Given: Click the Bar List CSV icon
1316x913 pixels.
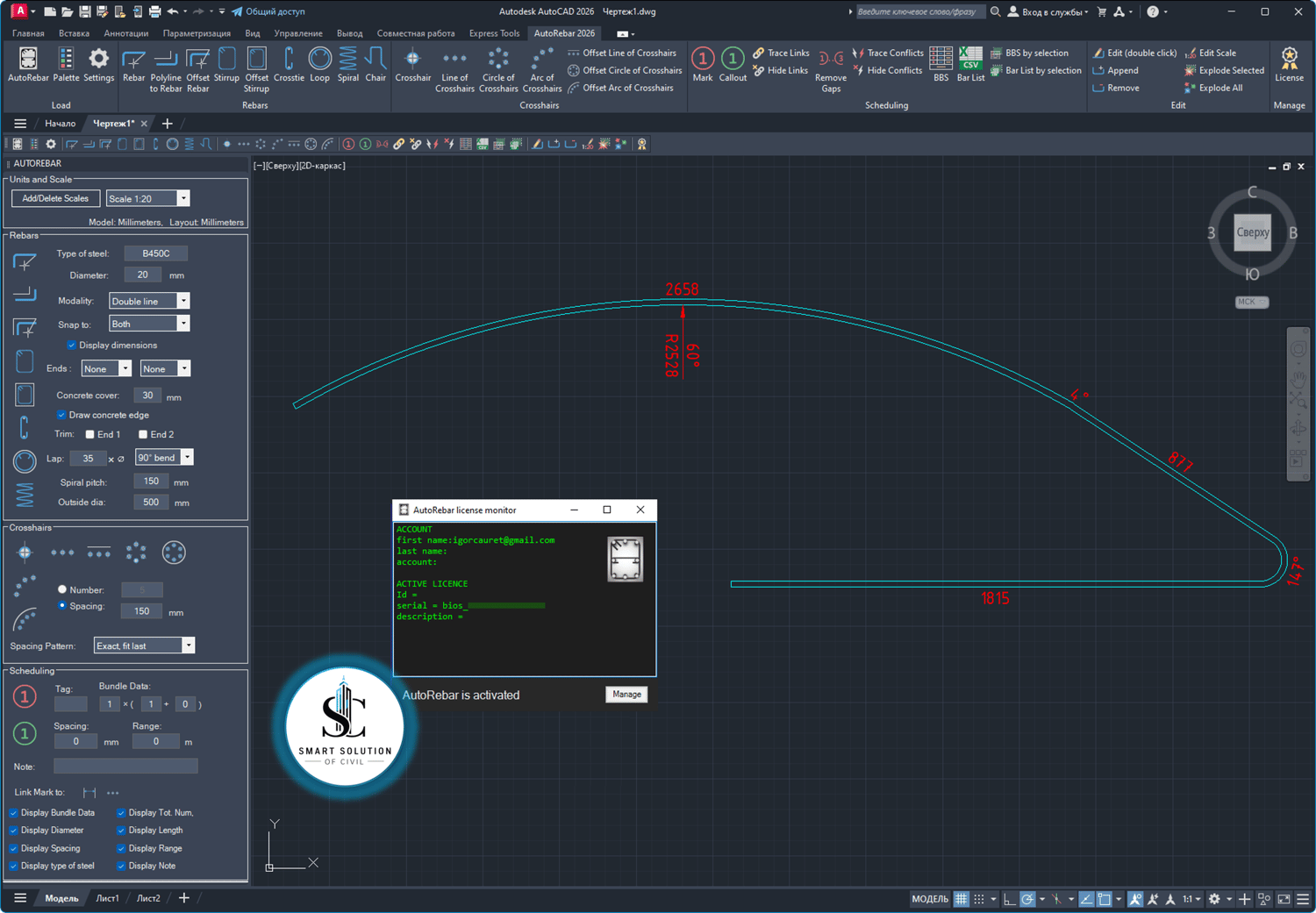Looking at the screenshot, I should point(970,65).
